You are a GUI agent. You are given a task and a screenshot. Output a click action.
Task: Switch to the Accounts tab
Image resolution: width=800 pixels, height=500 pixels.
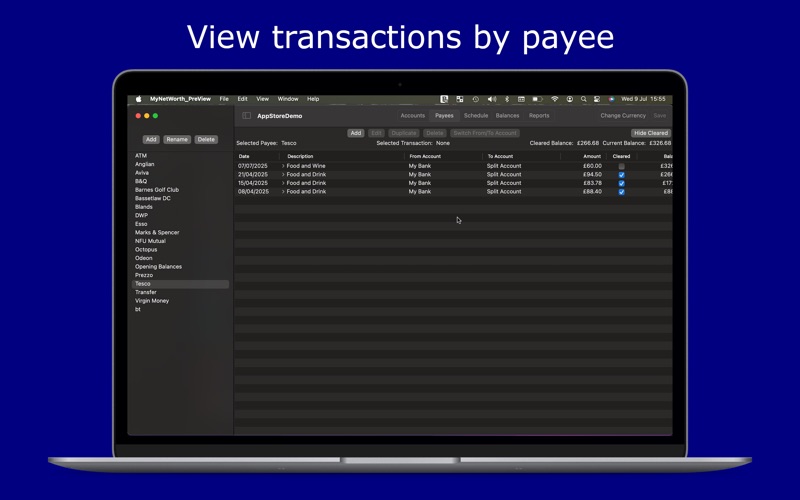(x=413, y=116)
